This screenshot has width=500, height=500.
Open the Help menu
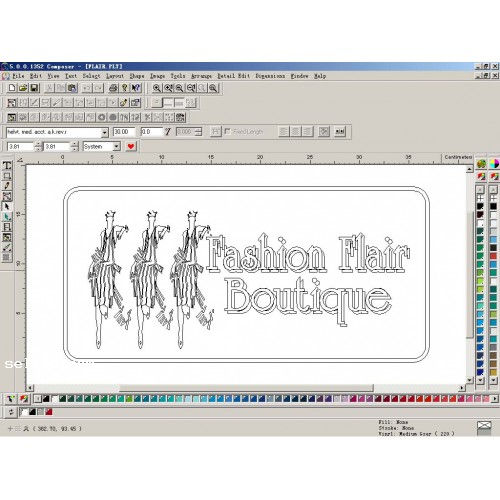[320, 76]
